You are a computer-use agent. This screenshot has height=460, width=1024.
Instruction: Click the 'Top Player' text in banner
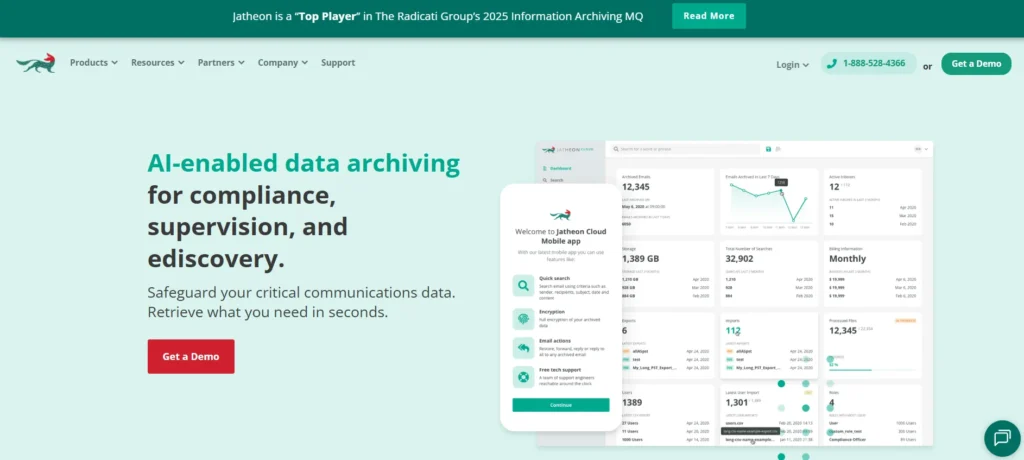pyautogui.click(x=327, y=16)
